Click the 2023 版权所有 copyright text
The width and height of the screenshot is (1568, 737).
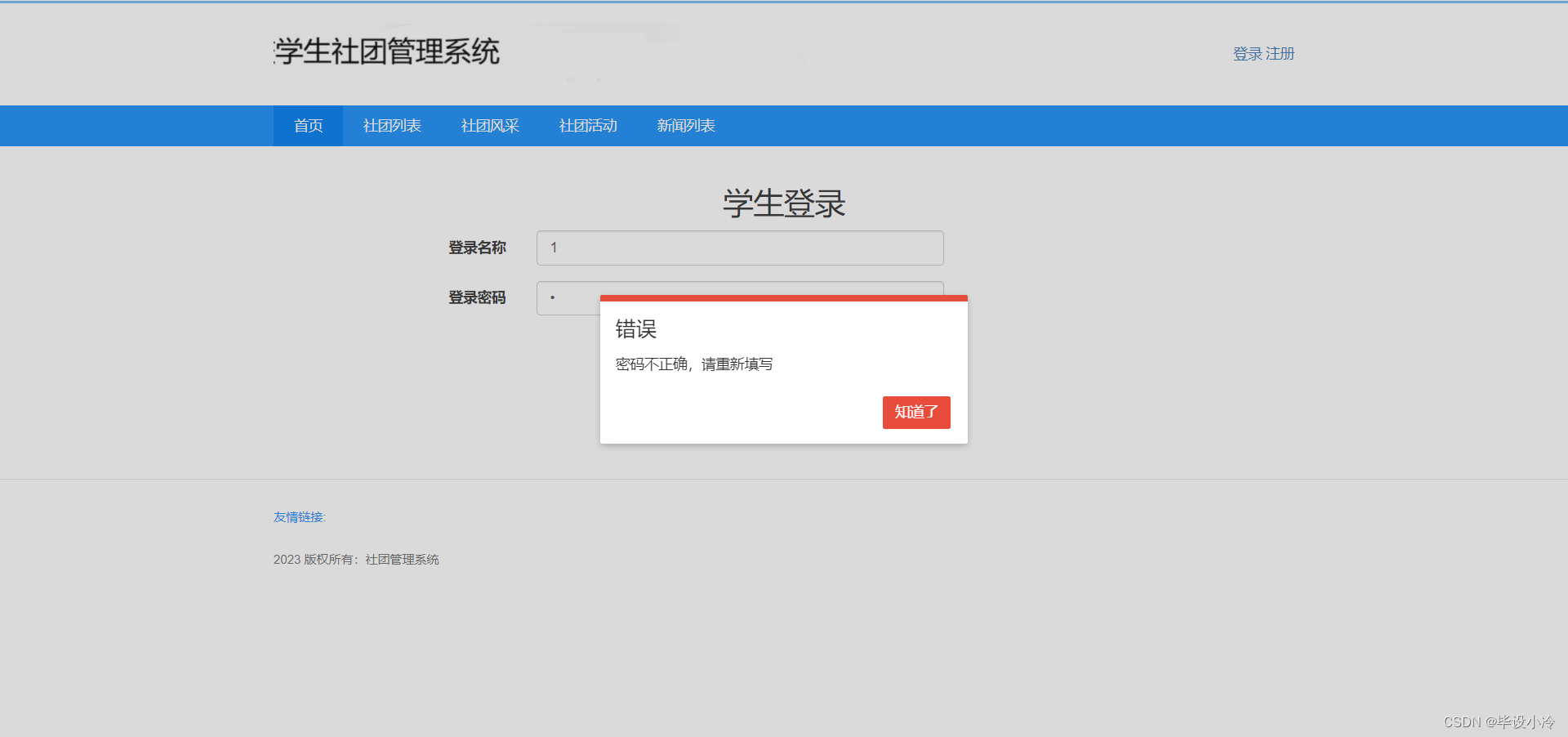356,559
